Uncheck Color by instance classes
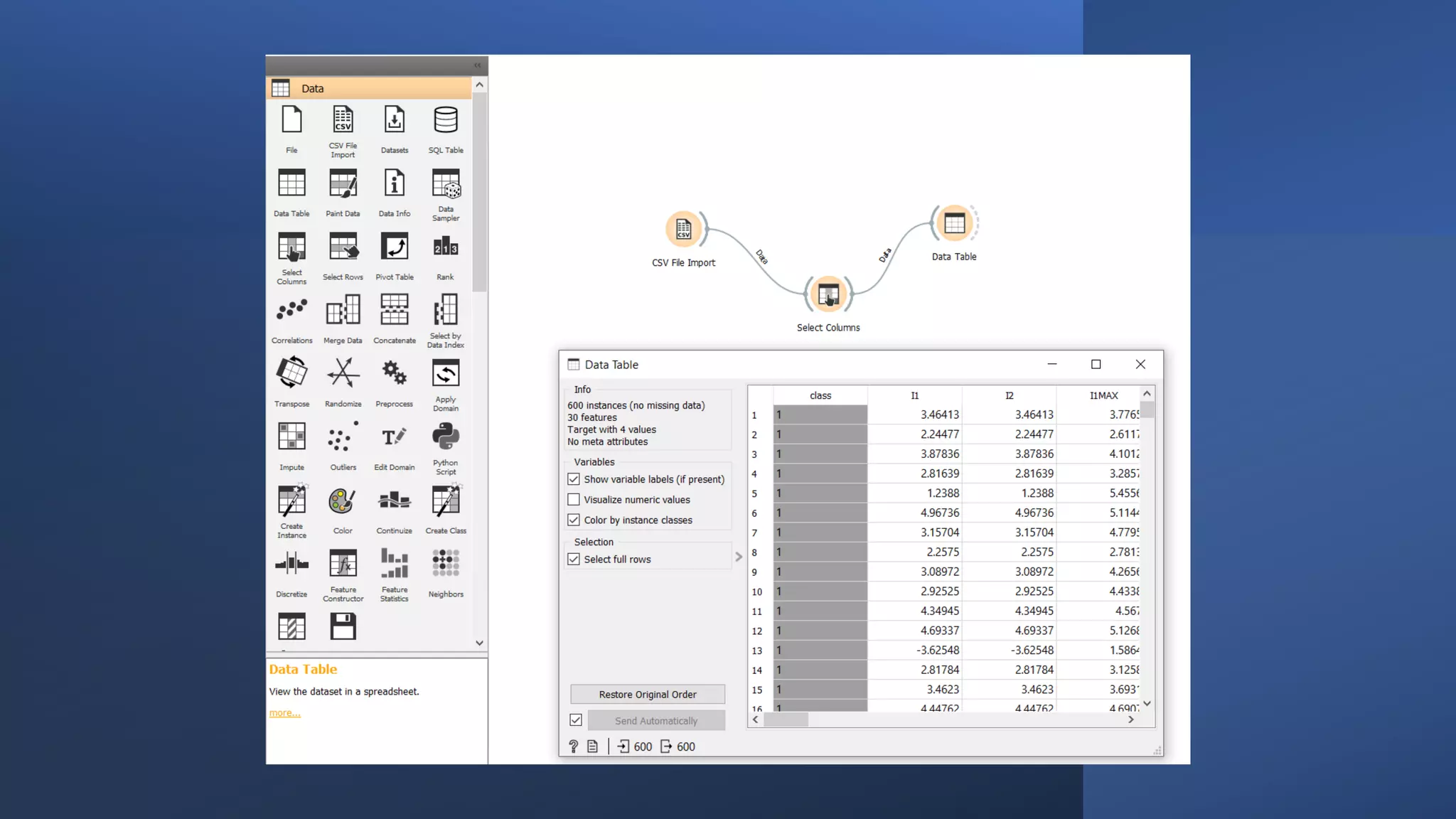Screen dimensions: 1456x819 pyautogui.click(x=574, y=520)
